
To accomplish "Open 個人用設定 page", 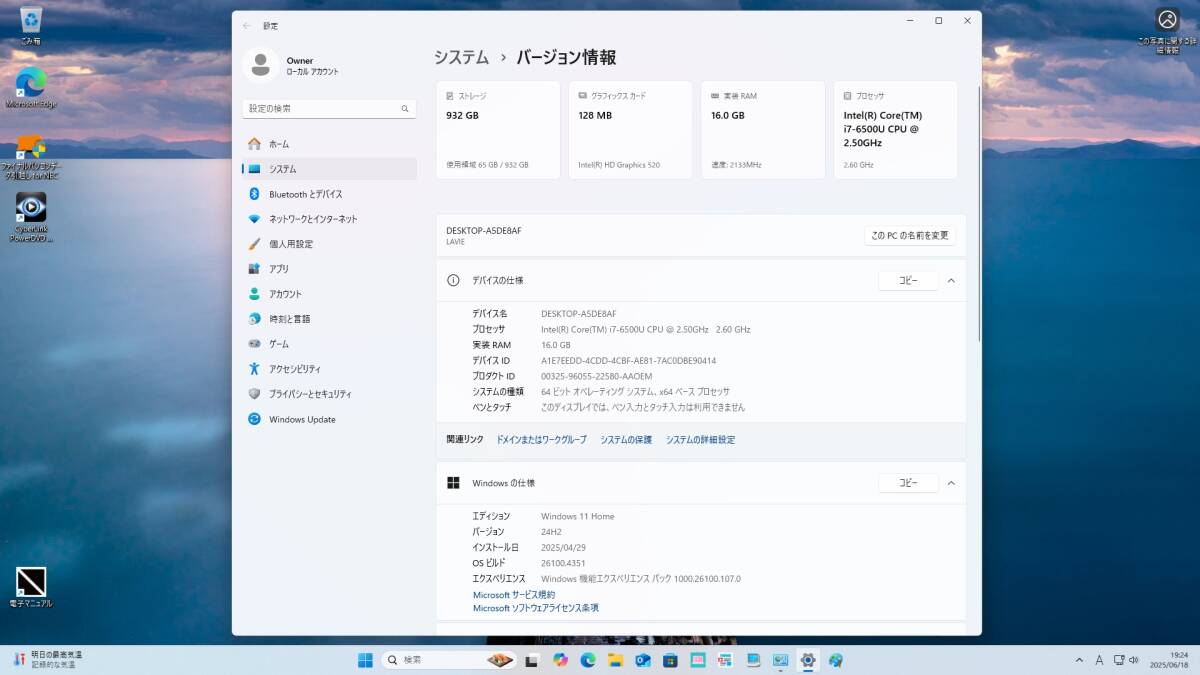I will tap(329, 244).
